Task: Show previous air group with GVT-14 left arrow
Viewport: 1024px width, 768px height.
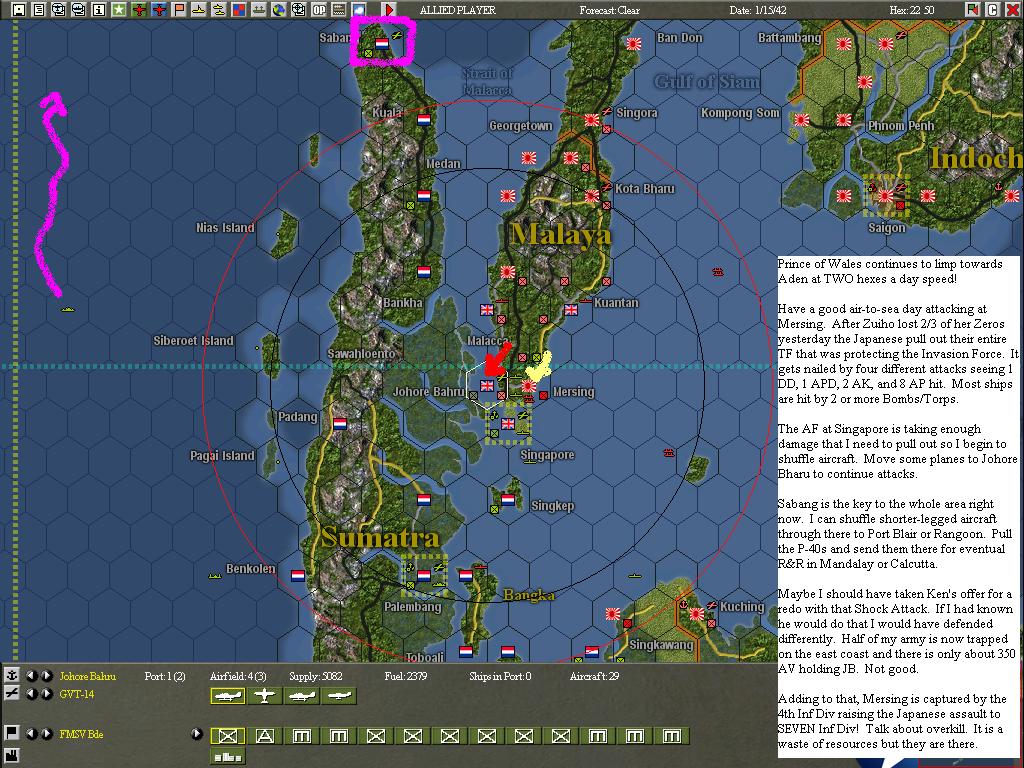Action: [31, 694]
